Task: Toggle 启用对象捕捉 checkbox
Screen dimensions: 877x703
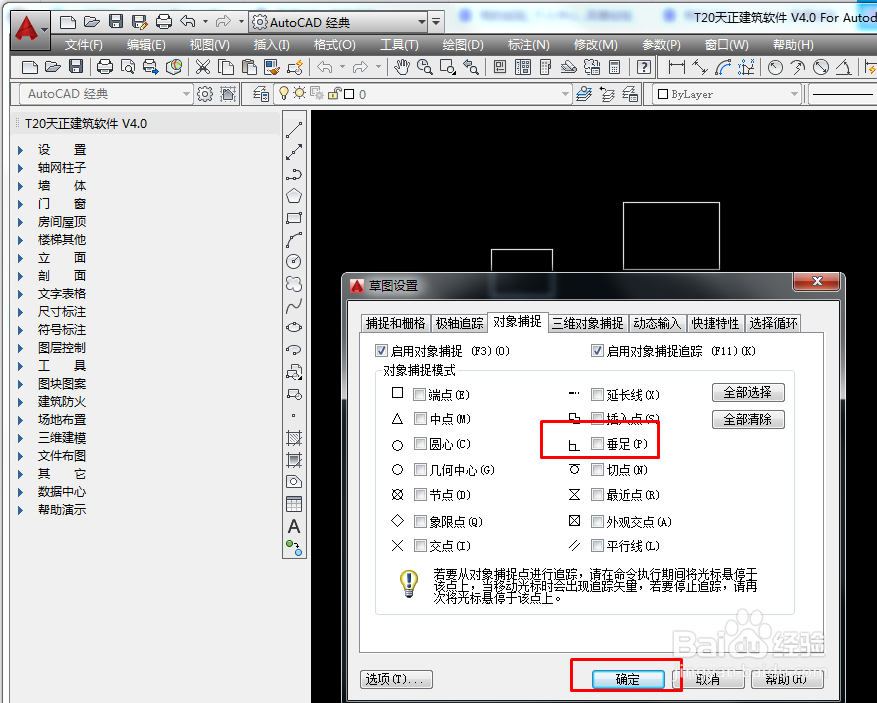Action: 381,351
